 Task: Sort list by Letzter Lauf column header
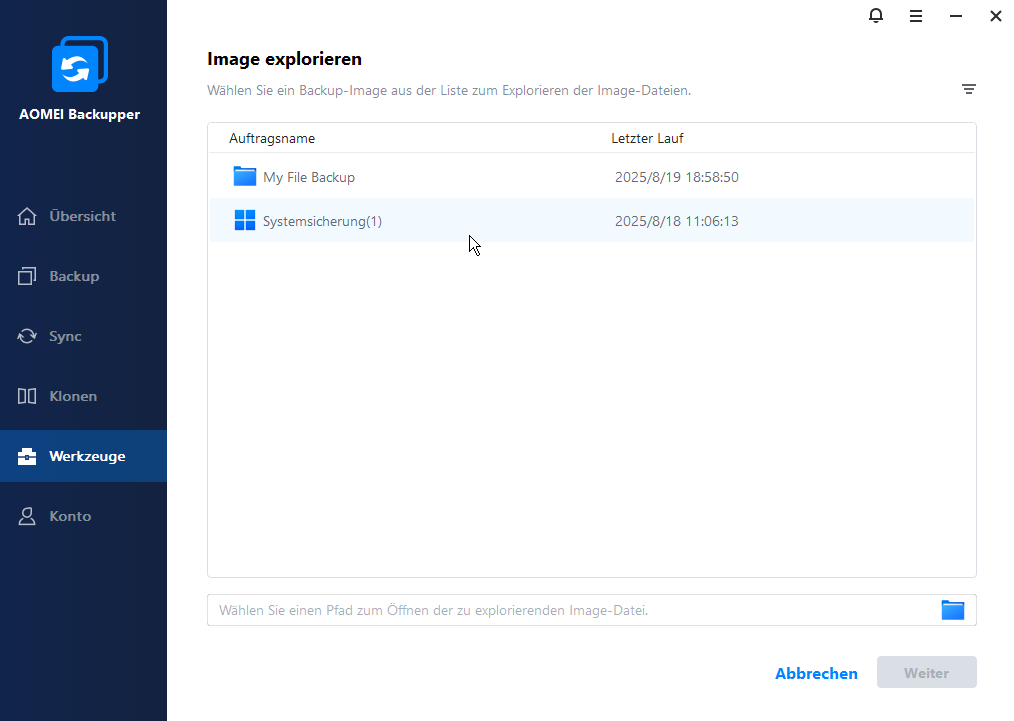tap(647, 139)
